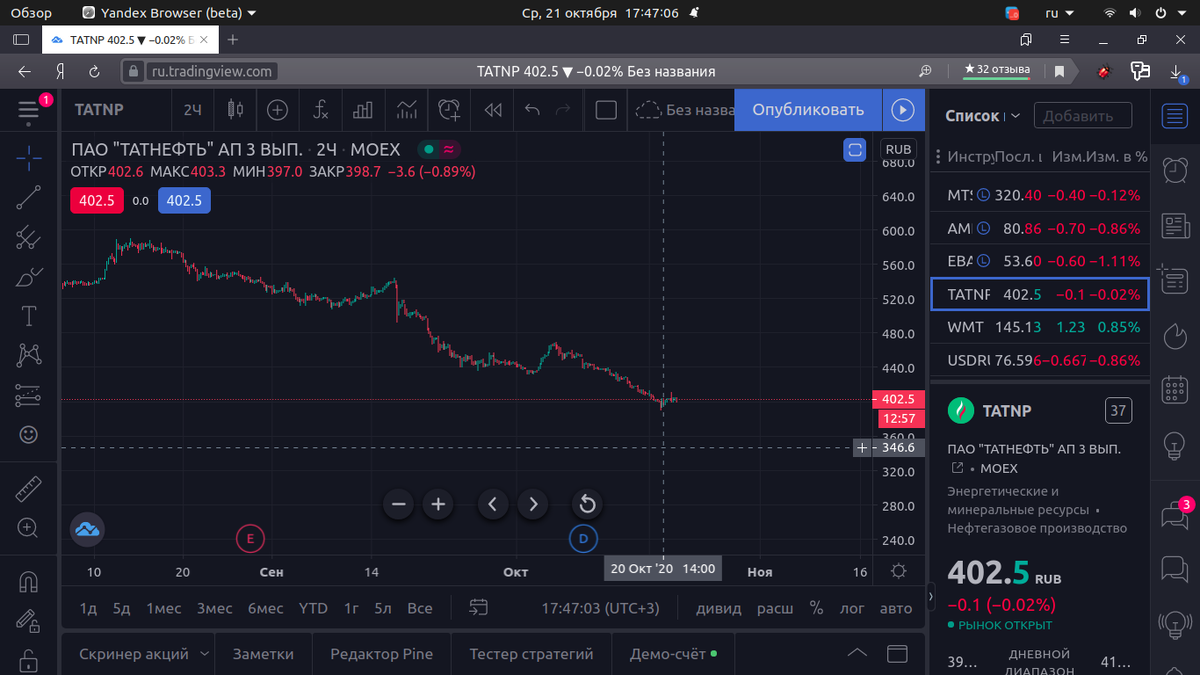Click the Добавить symbol input field
Image resolution: width=1200 pixels, height=675 pixels.
pyautogui.click(x=1083, y=116)
